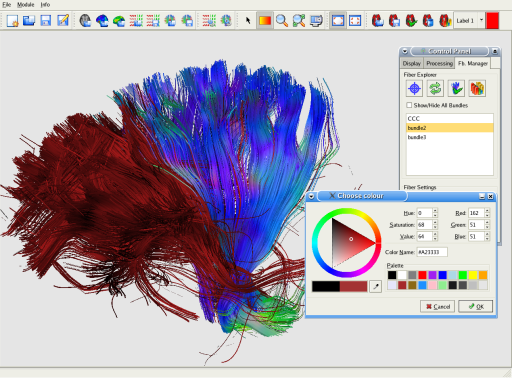Select the arrow pointer tool

click(248, 21)
